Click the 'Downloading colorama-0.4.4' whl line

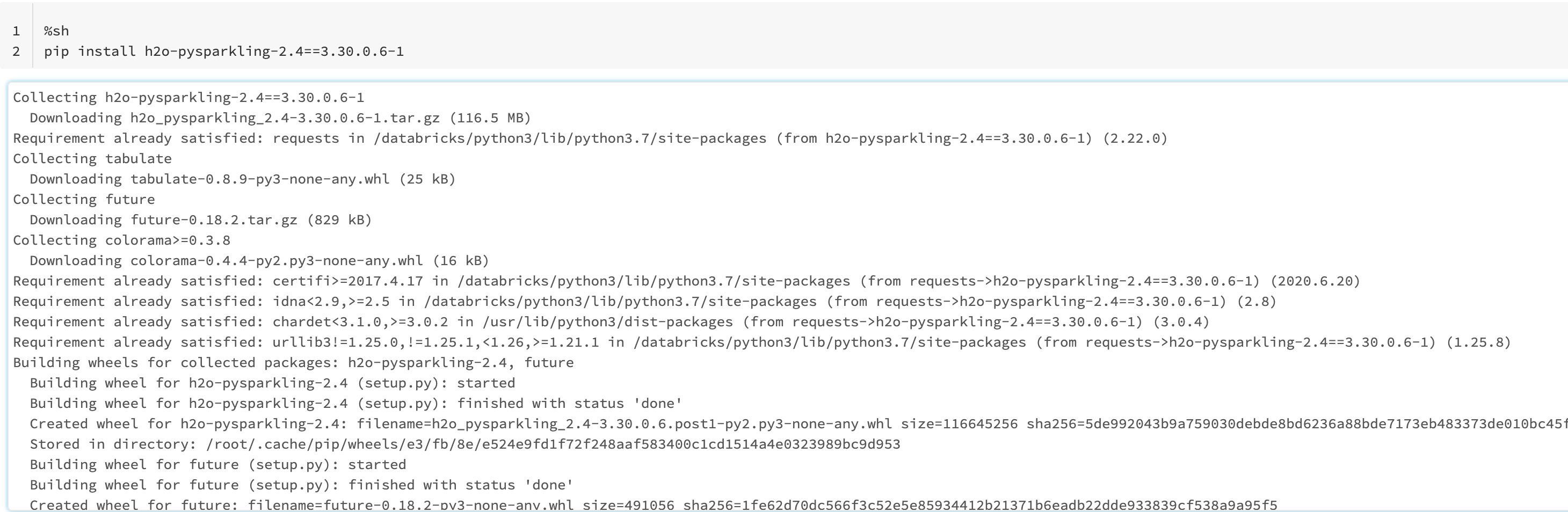click(x=259, y=261)
